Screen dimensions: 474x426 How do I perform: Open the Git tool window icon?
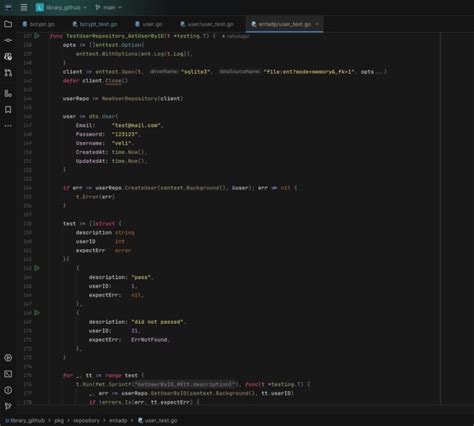(8, 406)
